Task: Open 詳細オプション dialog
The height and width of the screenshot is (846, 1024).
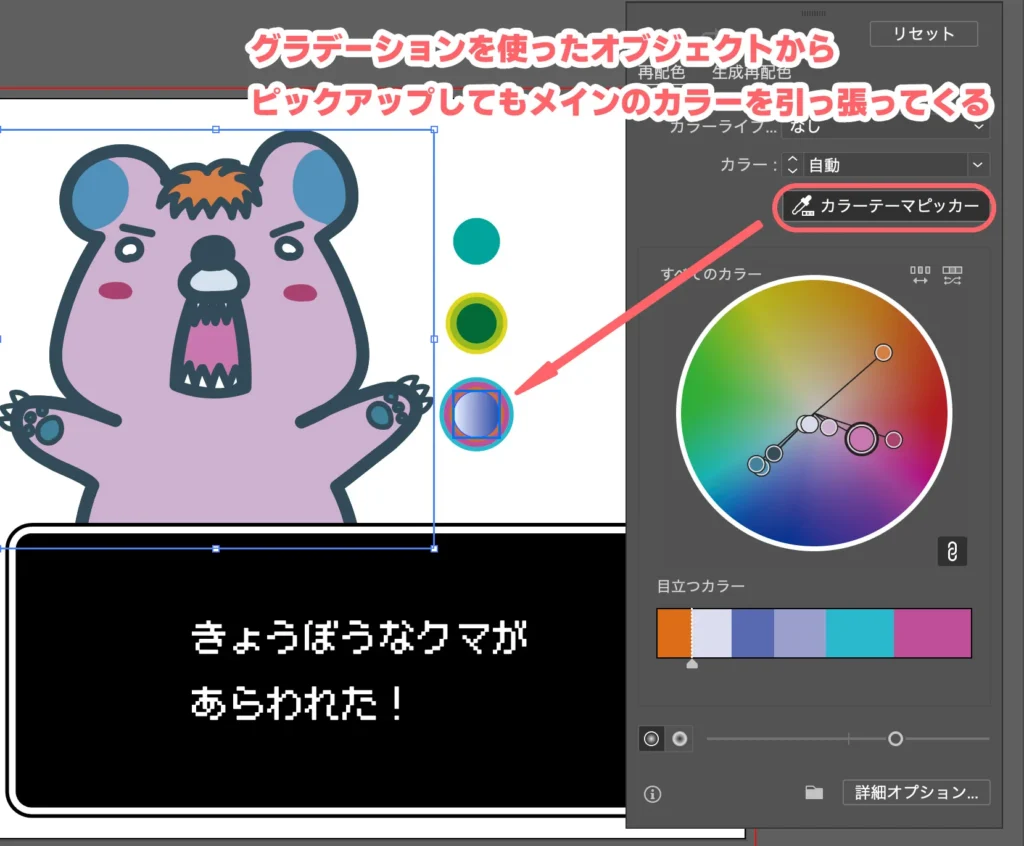Action: tap(916, 792)
